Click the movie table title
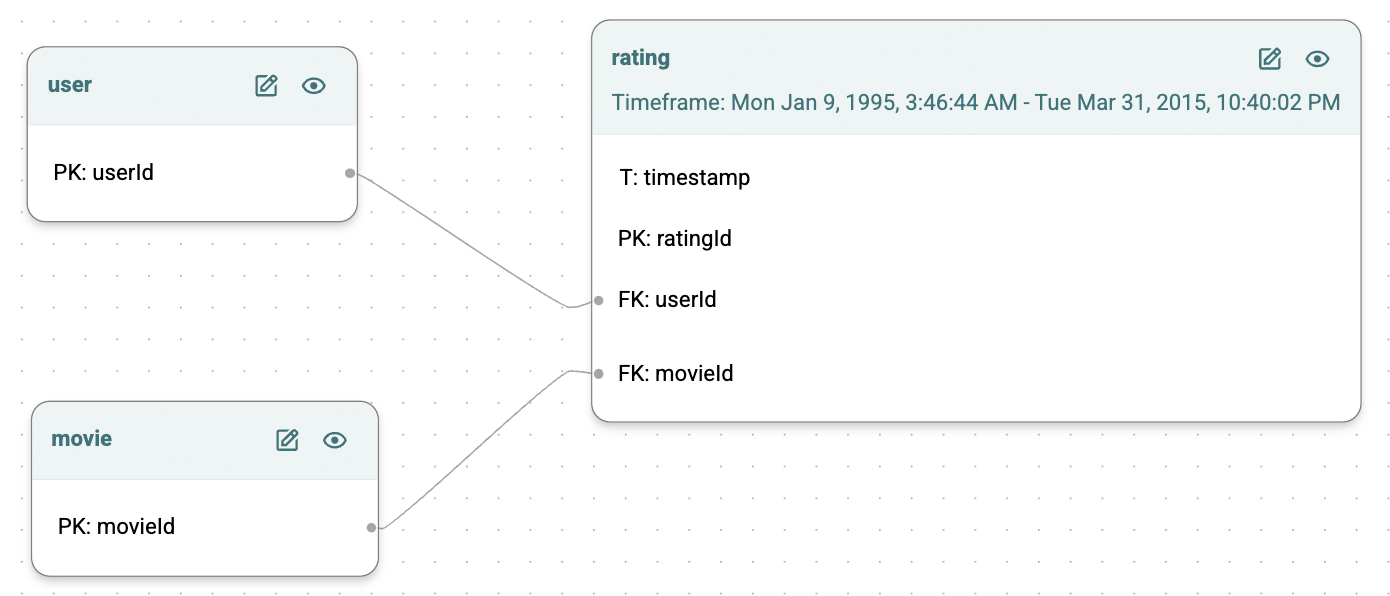Viewport: 1390px width, 596px height. [x=82, y=439]
